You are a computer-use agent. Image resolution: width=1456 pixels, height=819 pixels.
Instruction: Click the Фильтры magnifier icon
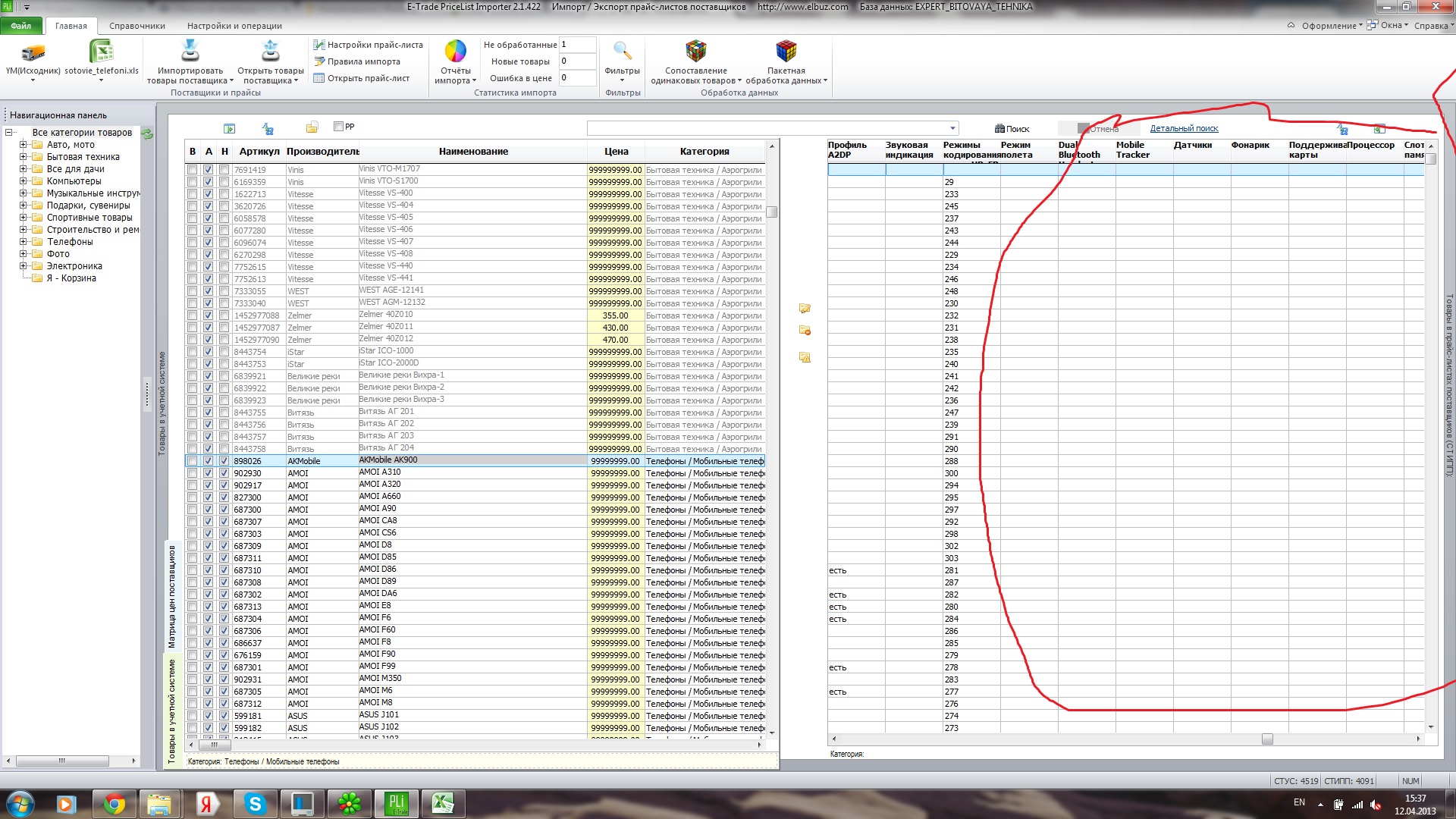tap(623, 51)
